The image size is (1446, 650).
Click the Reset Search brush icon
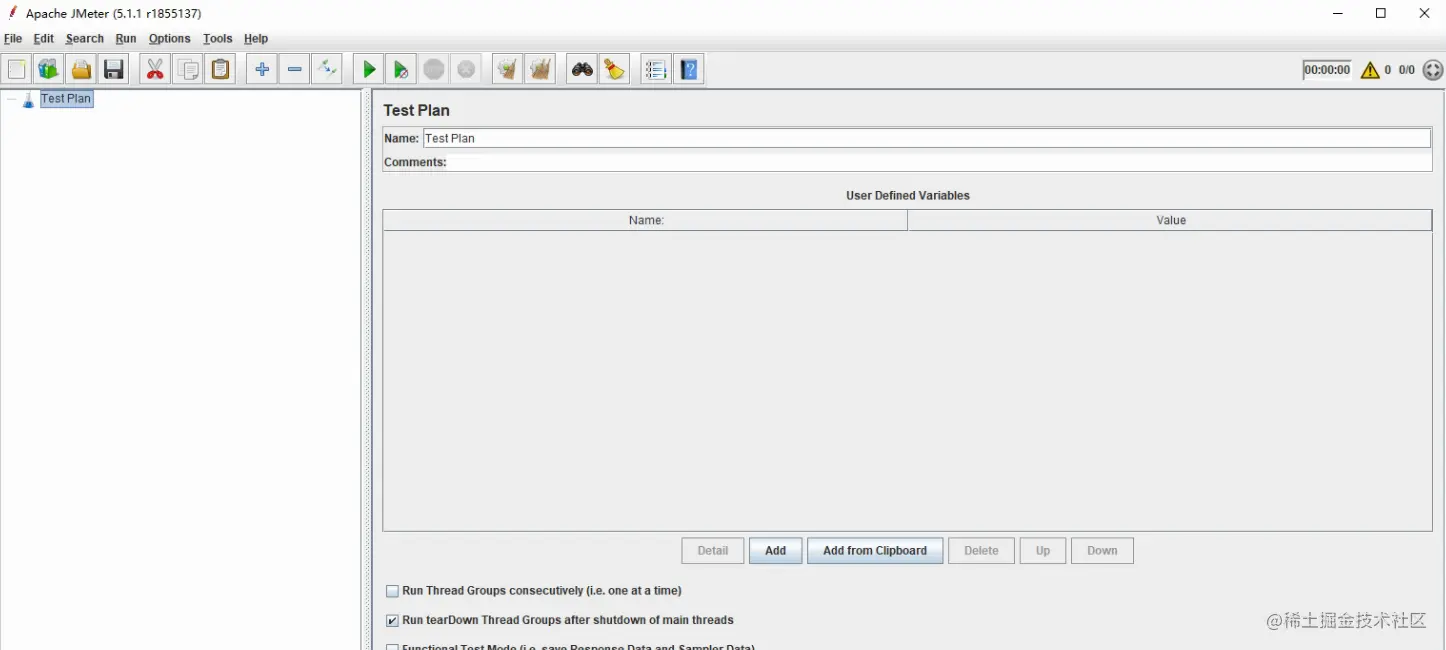[614, 69]
